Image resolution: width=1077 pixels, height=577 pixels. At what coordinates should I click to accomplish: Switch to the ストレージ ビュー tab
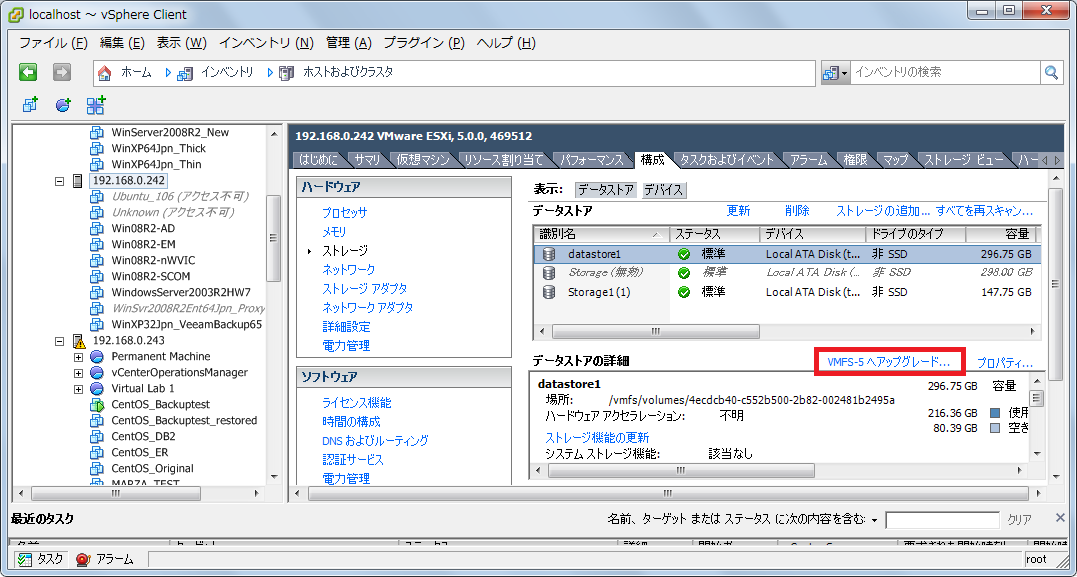tap(963, 160)
